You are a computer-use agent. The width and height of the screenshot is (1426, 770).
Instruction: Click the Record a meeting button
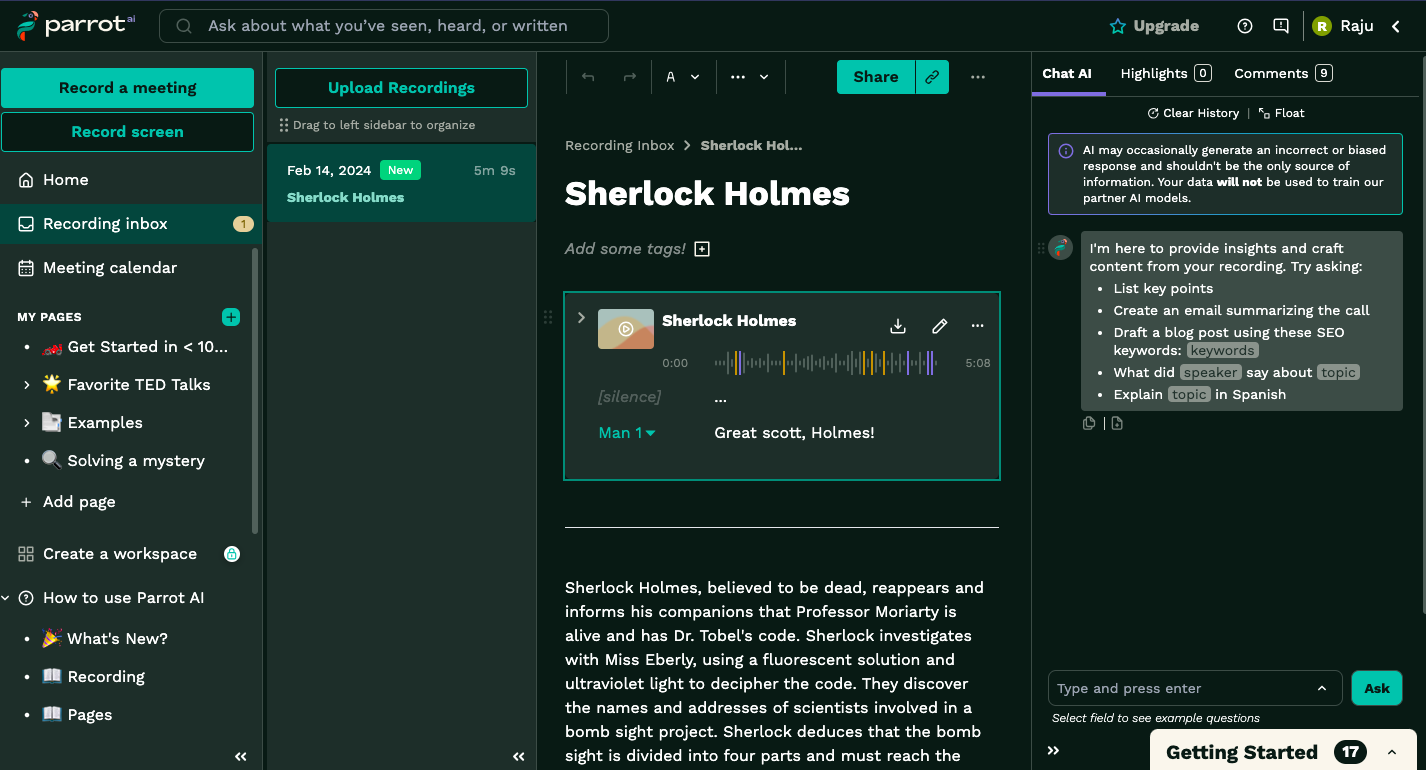pos(127,88)
